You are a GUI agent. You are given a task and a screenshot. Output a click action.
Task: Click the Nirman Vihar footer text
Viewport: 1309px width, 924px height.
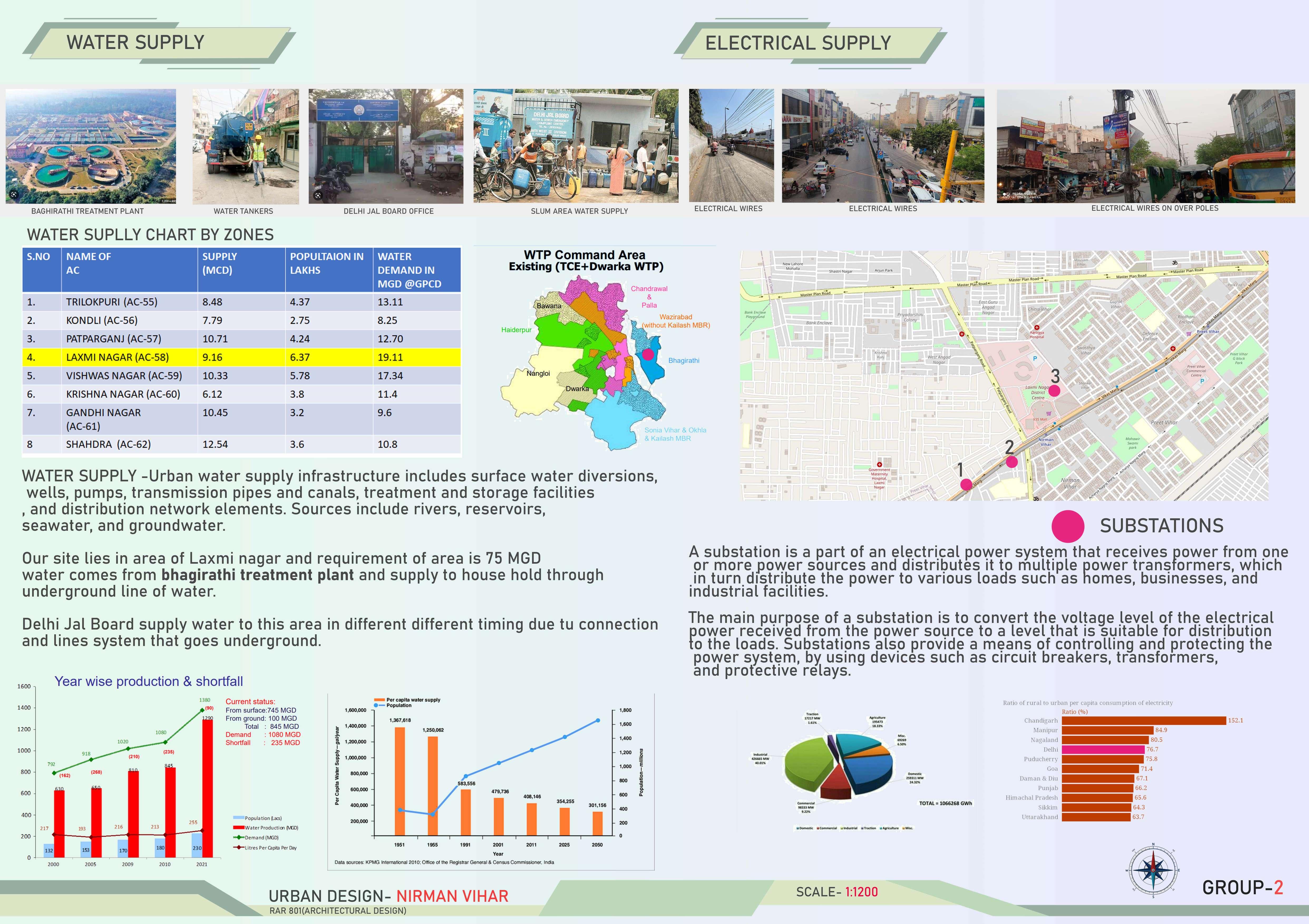point(452,896)
